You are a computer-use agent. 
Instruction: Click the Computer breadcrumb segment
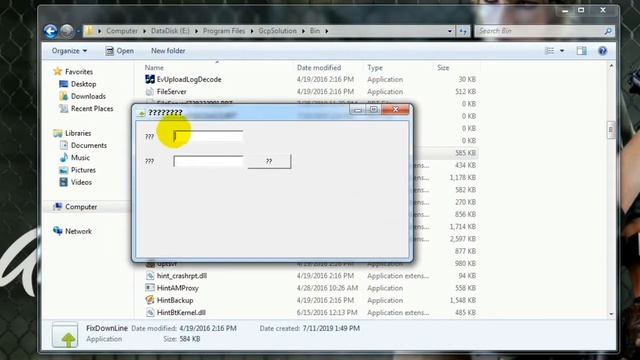[122, 31]
